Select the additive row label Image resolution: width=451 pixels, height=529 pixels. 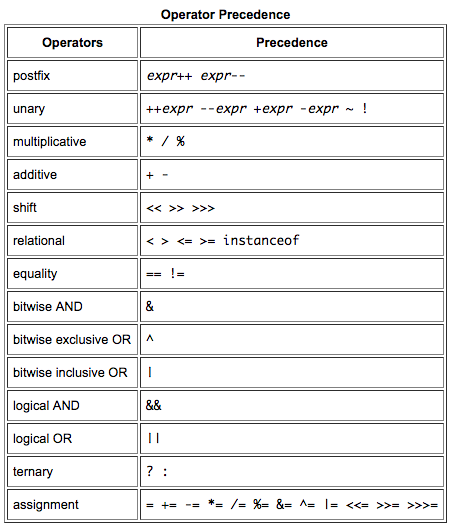click(x=35, y=175)
